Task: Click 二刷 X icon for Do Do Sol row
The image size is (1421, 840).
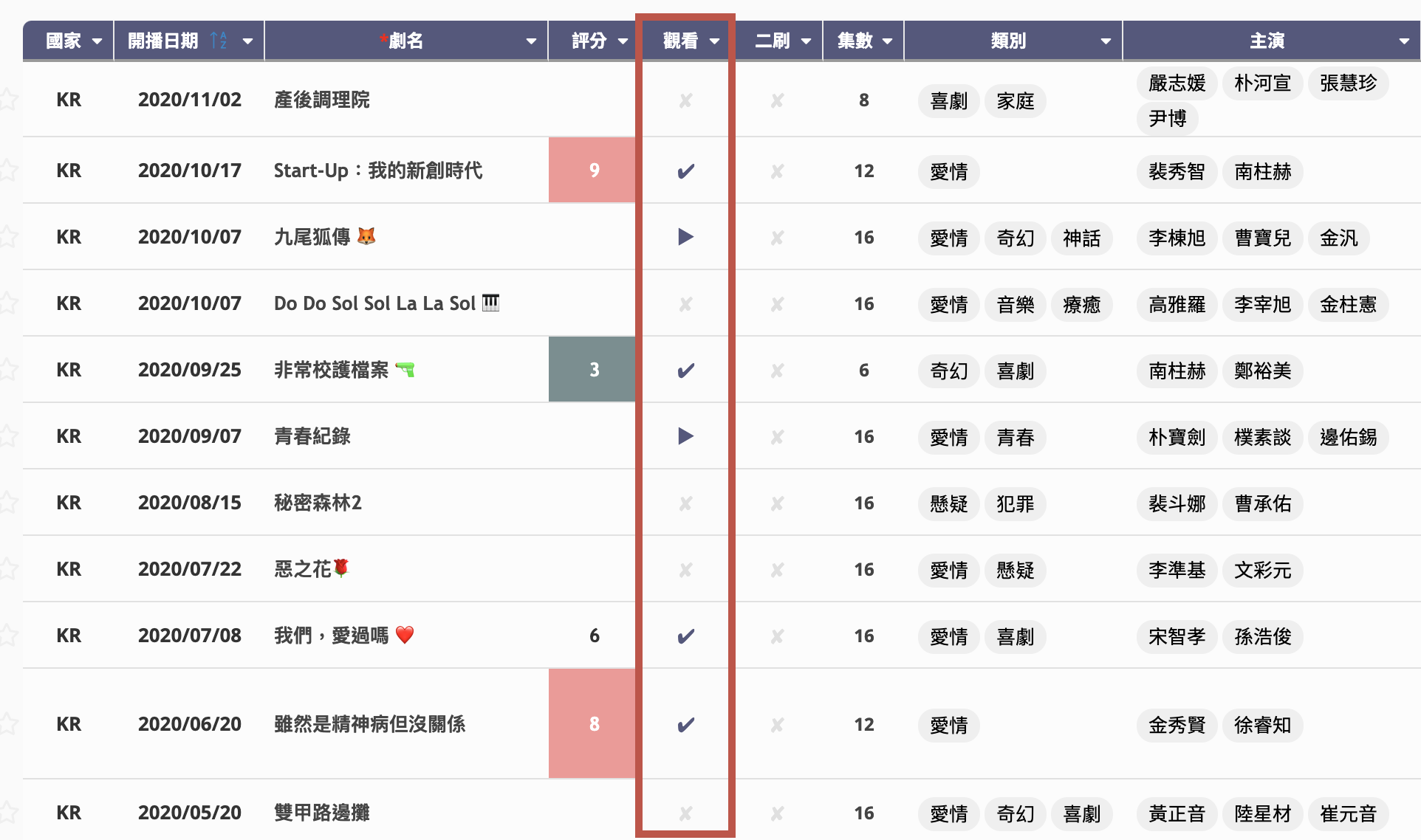Action: 777,304
